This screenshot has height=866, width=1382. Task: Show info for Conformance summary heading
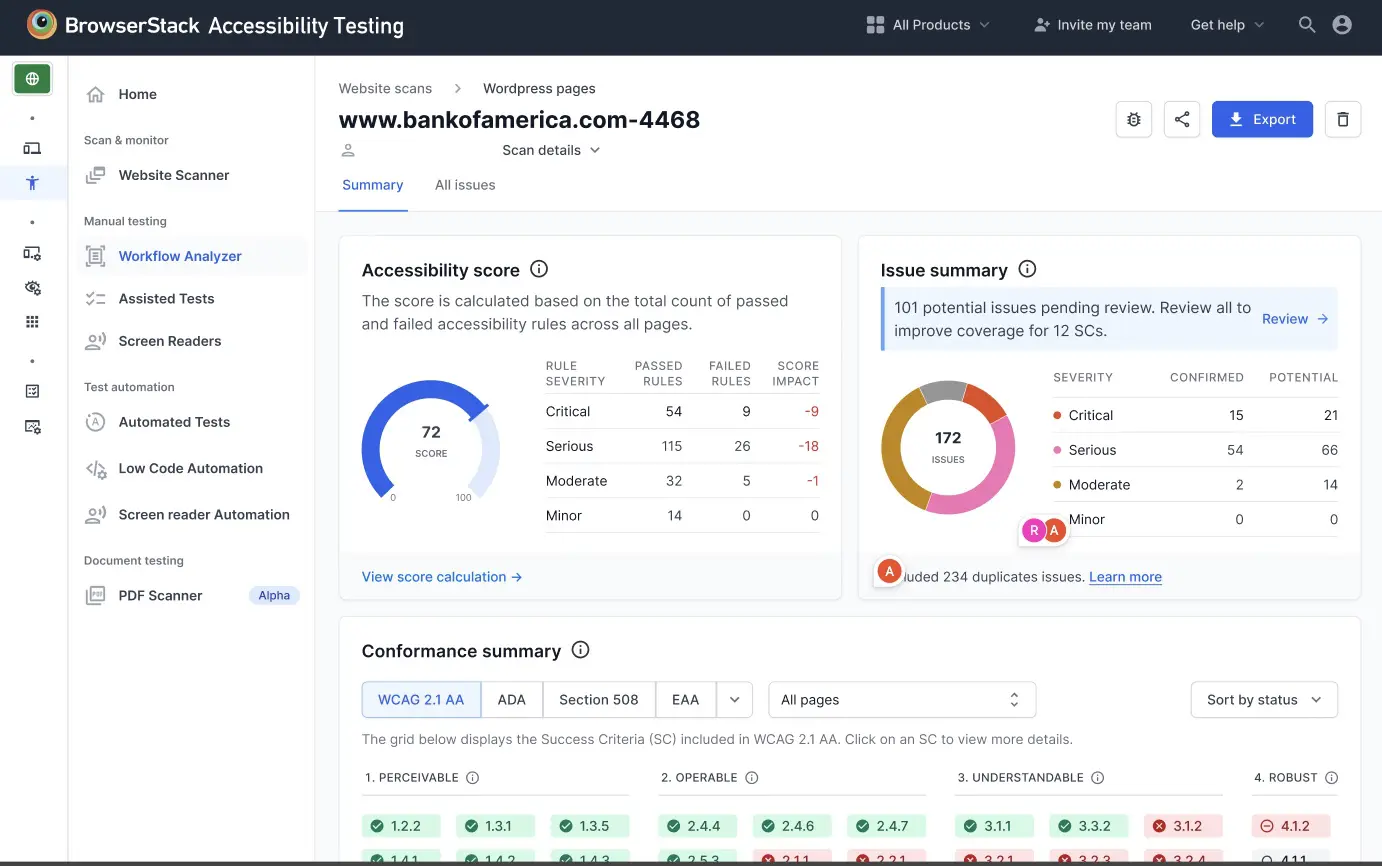coord(580,650)
